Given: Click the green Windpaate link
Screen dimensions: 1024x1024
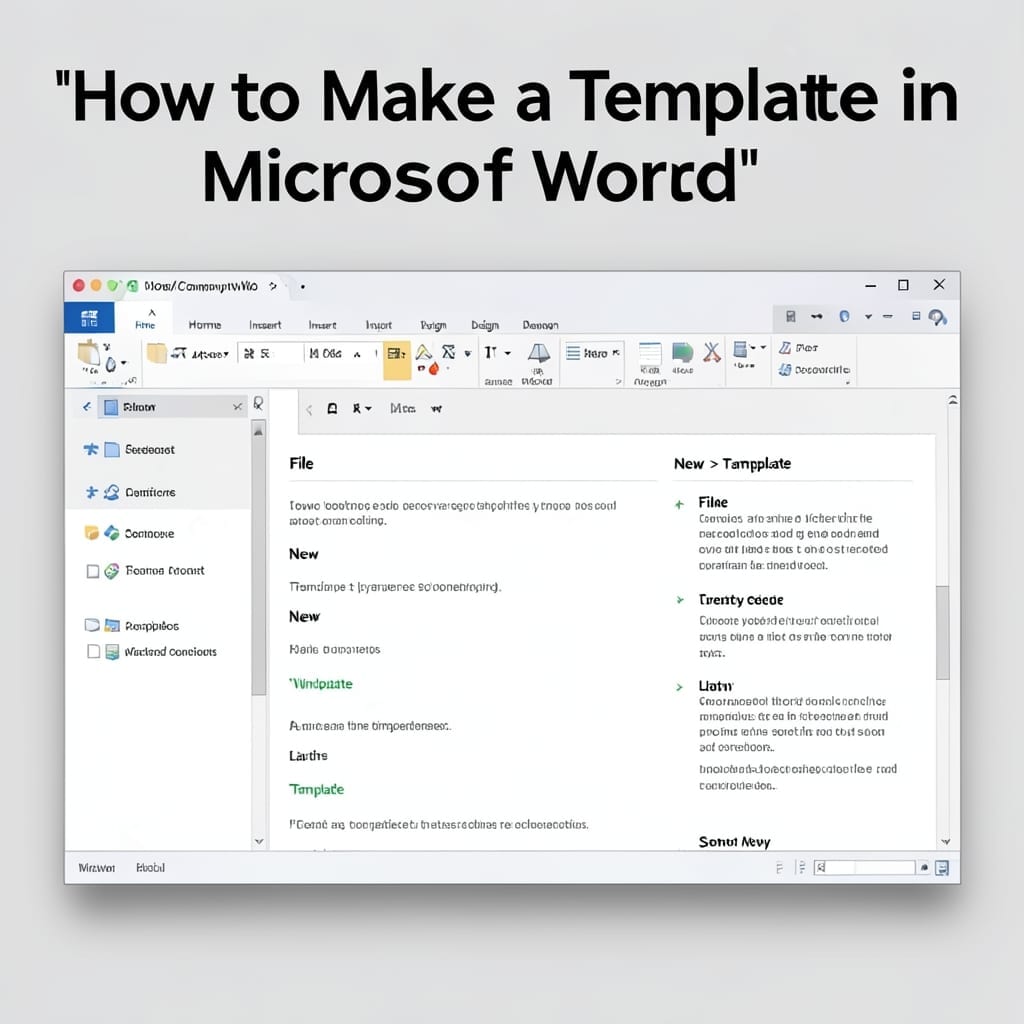Looking at the screenshot, I should (321, 684).
